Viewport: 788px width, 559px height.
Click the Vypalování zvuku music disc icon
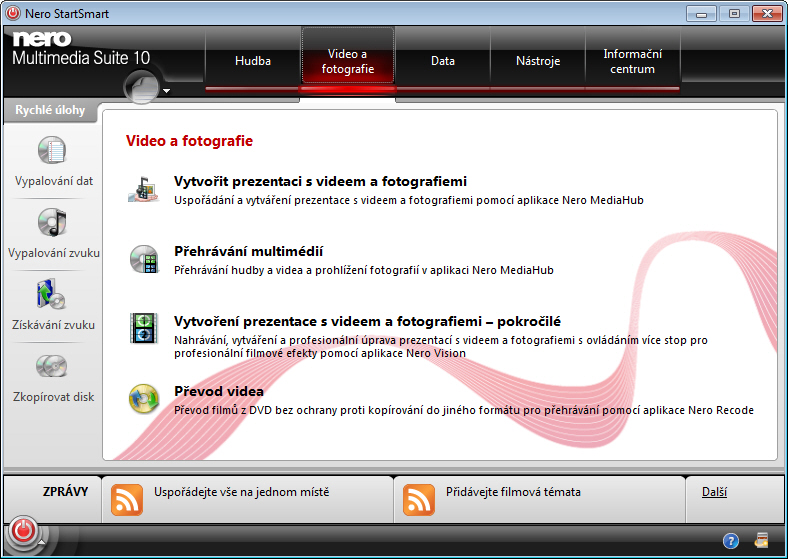point(52,222)
